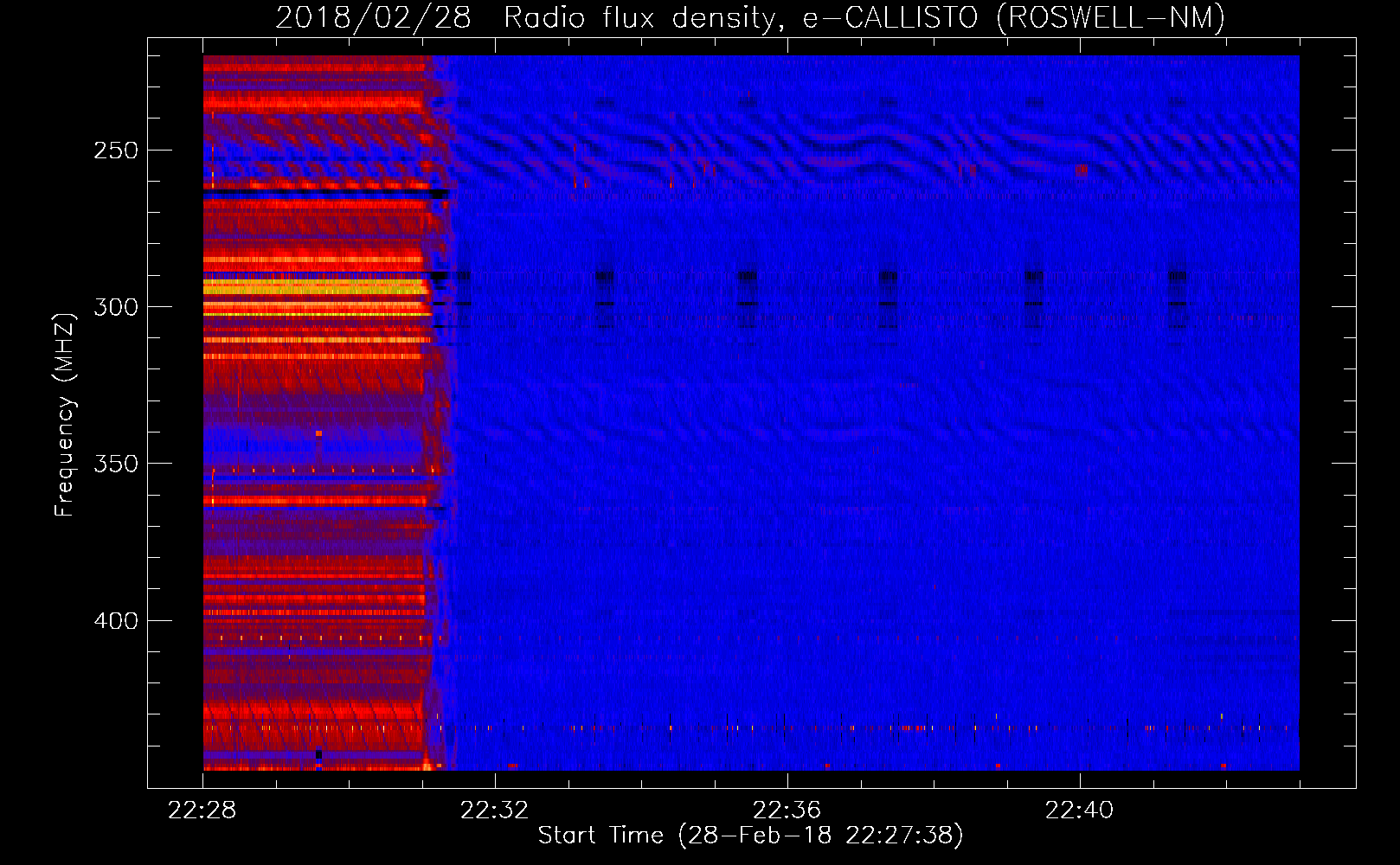
Task: Click the 22:40 time tick label
Action: pyautogui.click(x=1080, y=811)
